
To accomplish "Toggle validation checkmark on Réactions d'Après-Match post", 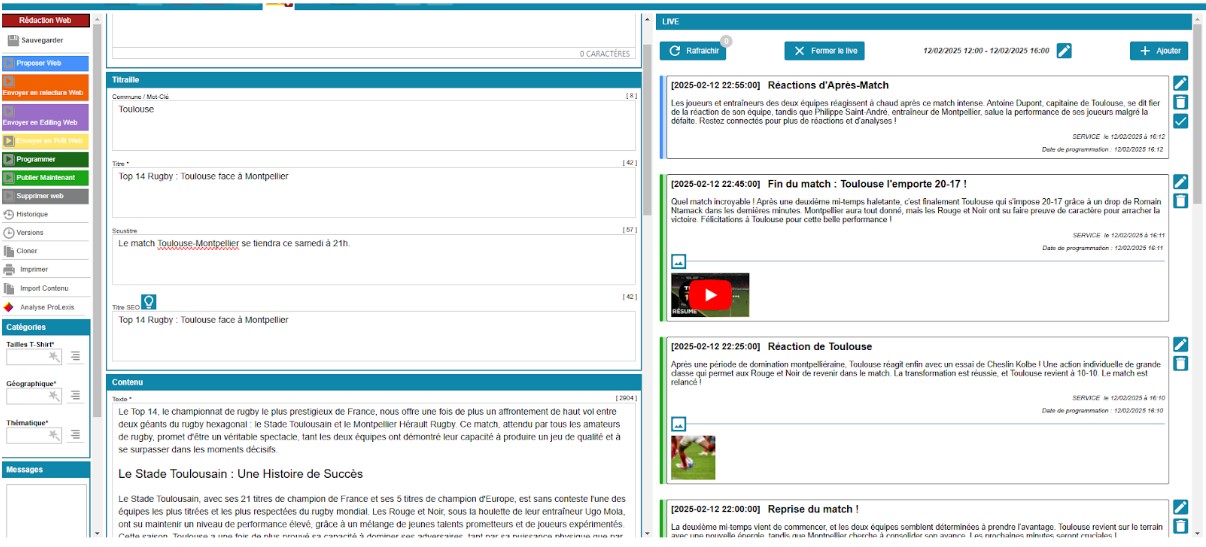I will coord(1180,121).
